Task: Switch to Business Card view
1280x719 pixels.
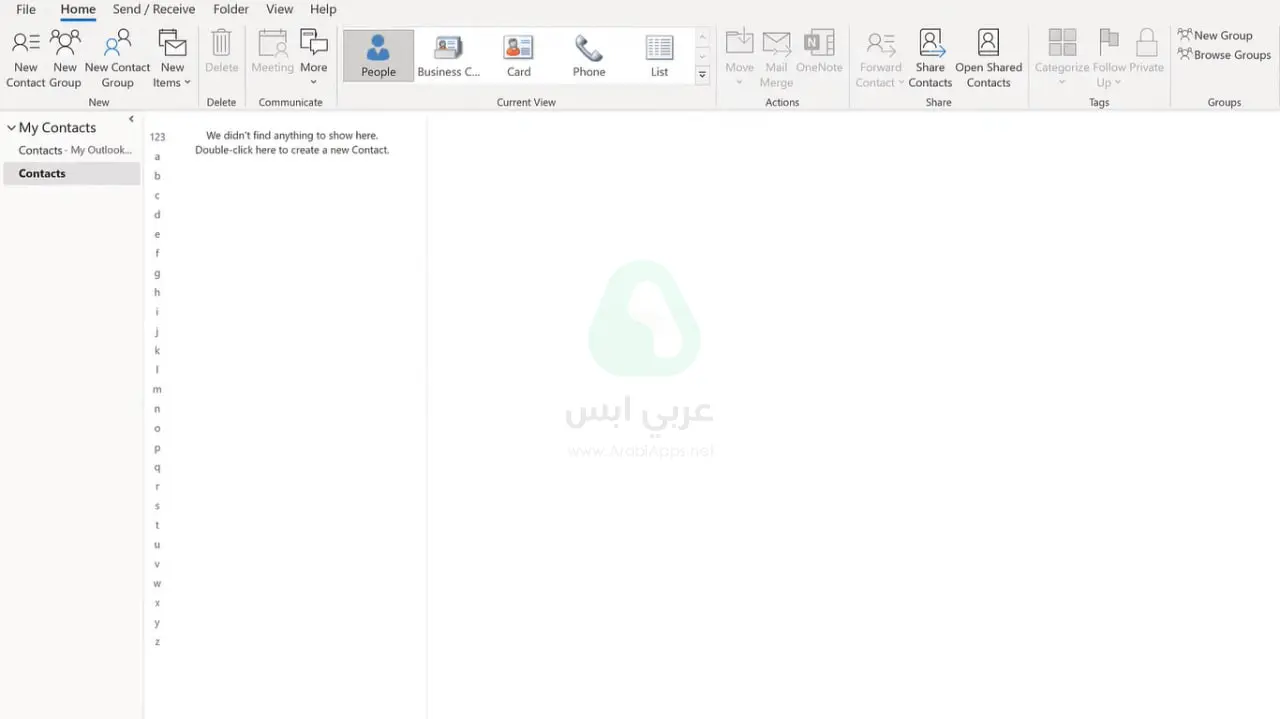Action: click(x=448, y=55)
